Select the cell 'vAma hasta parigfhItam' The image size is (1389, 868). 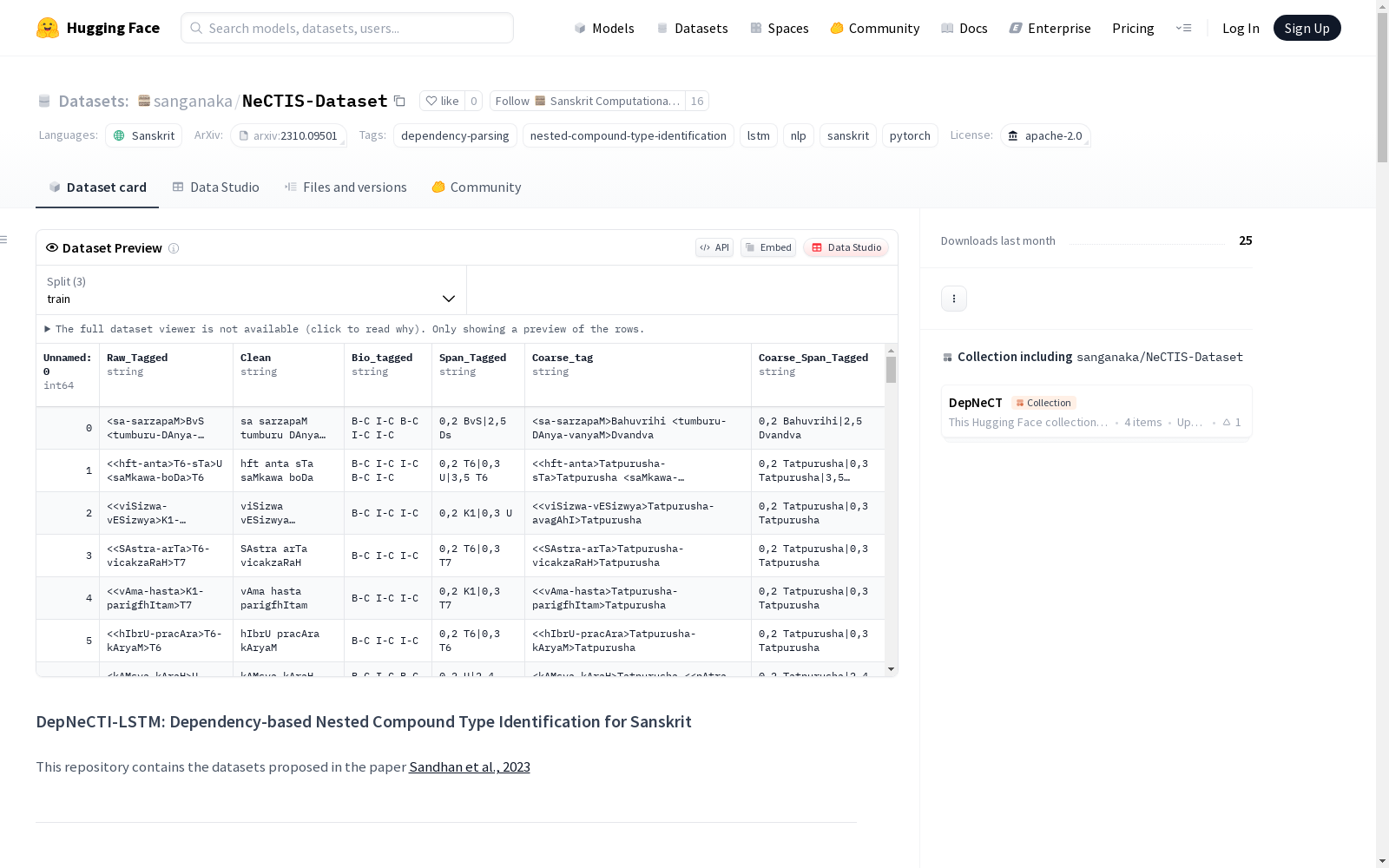tap(288, 598)
